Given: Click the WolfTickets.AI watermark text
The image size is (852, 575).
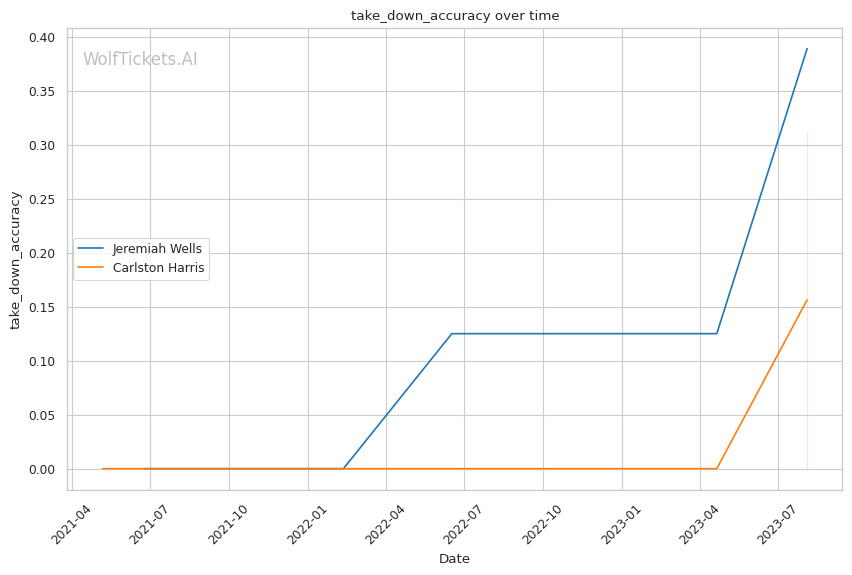Looking at the screenshot, I should click(x=140, y=59).
